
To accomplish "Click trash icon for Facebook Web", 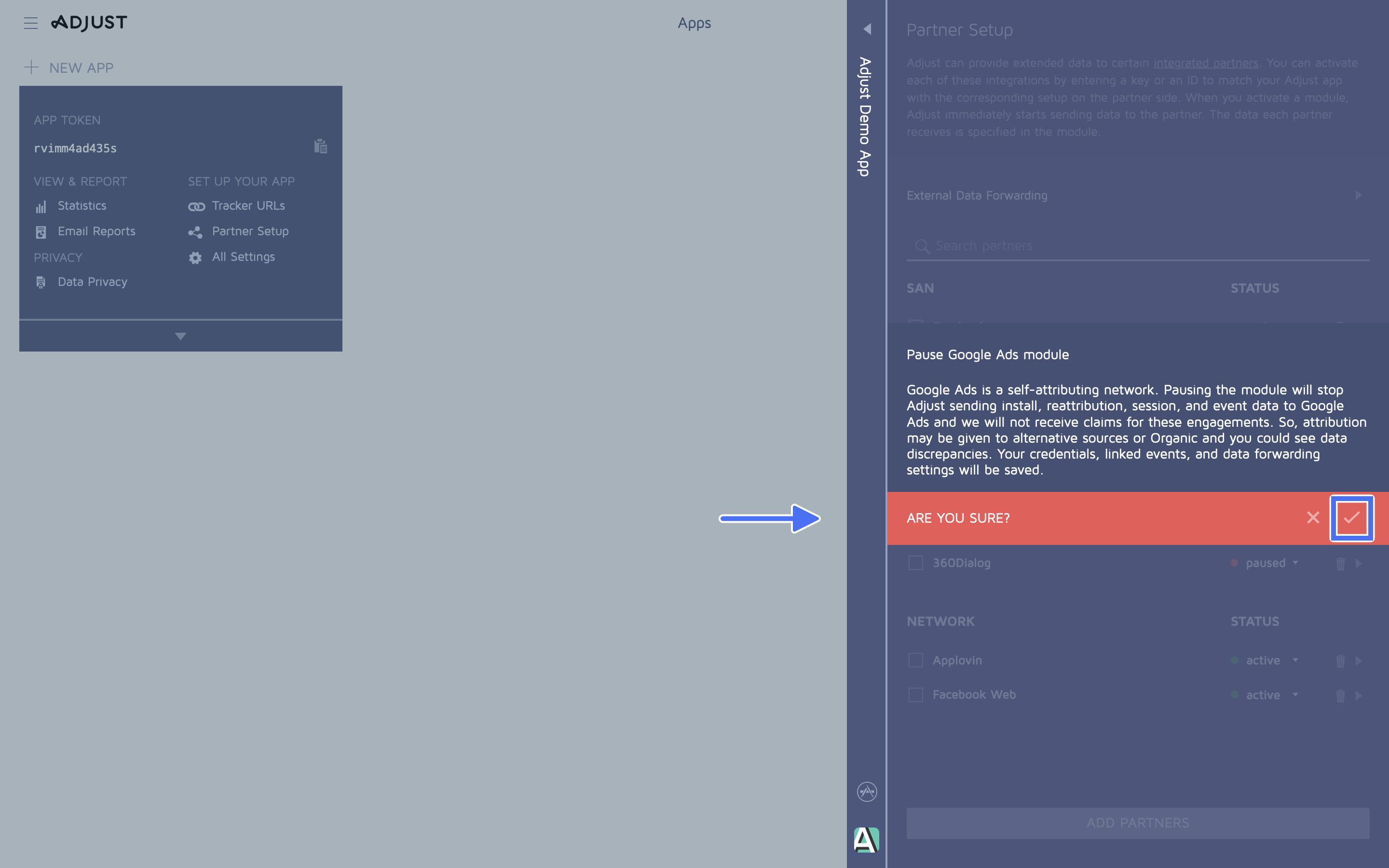I will (1340, 696).
